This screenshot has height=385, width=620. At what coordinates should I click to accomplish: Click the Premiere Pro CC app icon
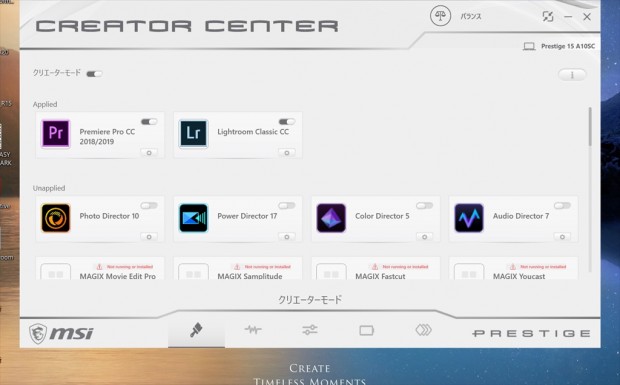click(56, 134)
